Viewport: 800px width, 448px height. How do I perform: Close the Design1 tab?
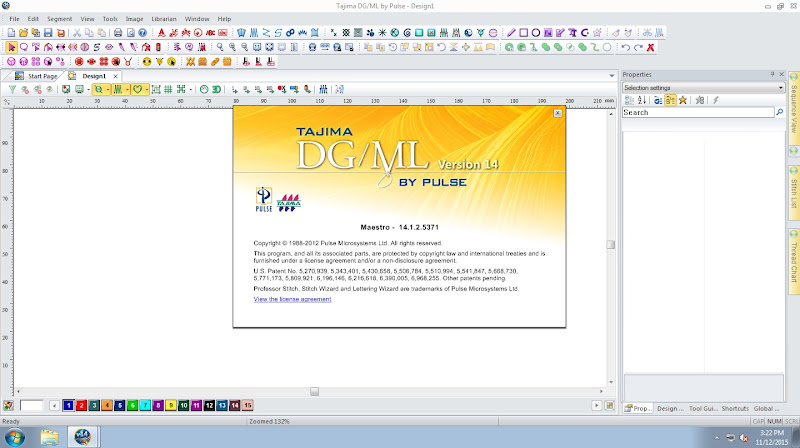click(115, 76)
